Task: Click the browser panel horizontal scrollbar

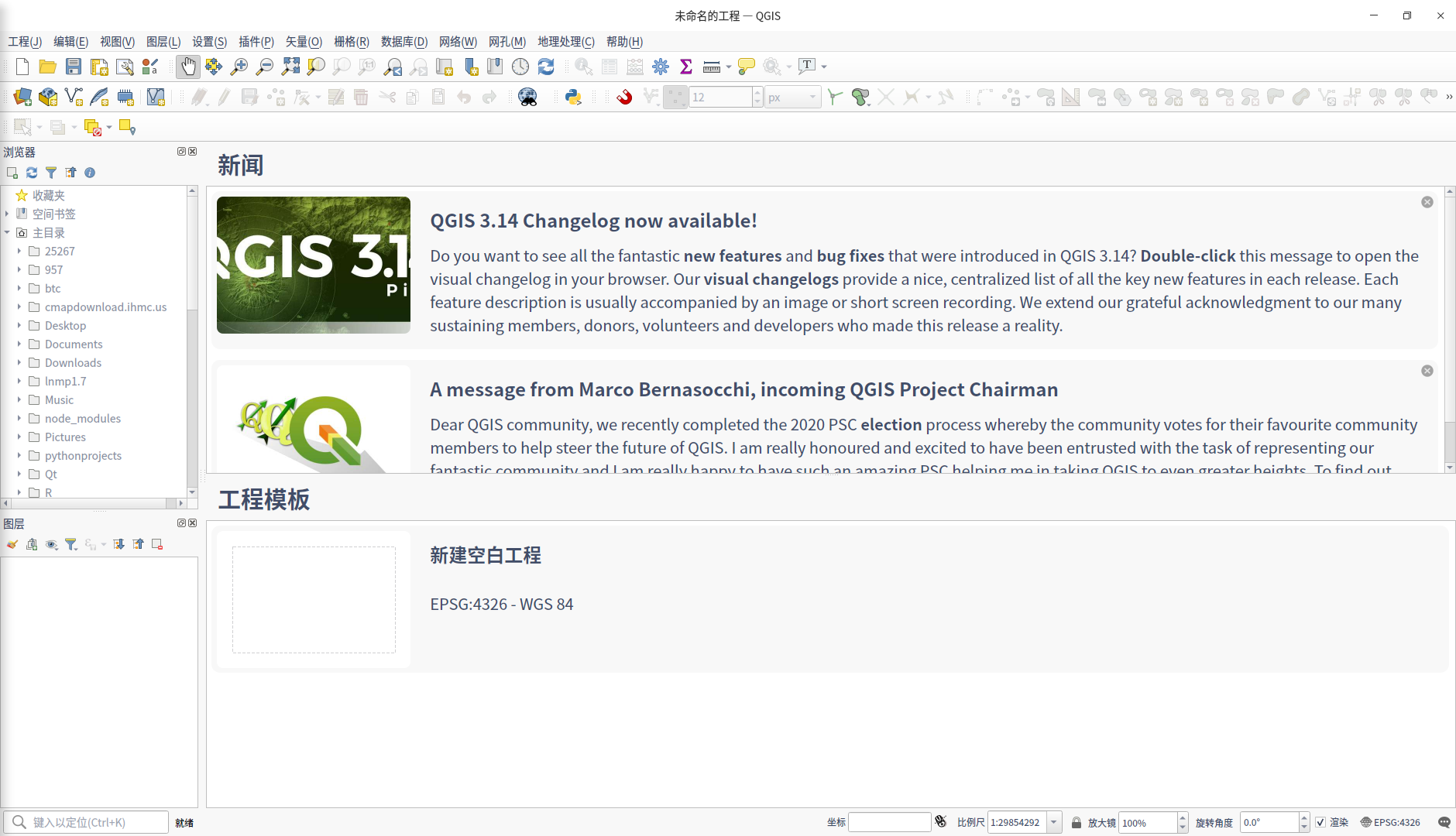Action: coord(93,503)
